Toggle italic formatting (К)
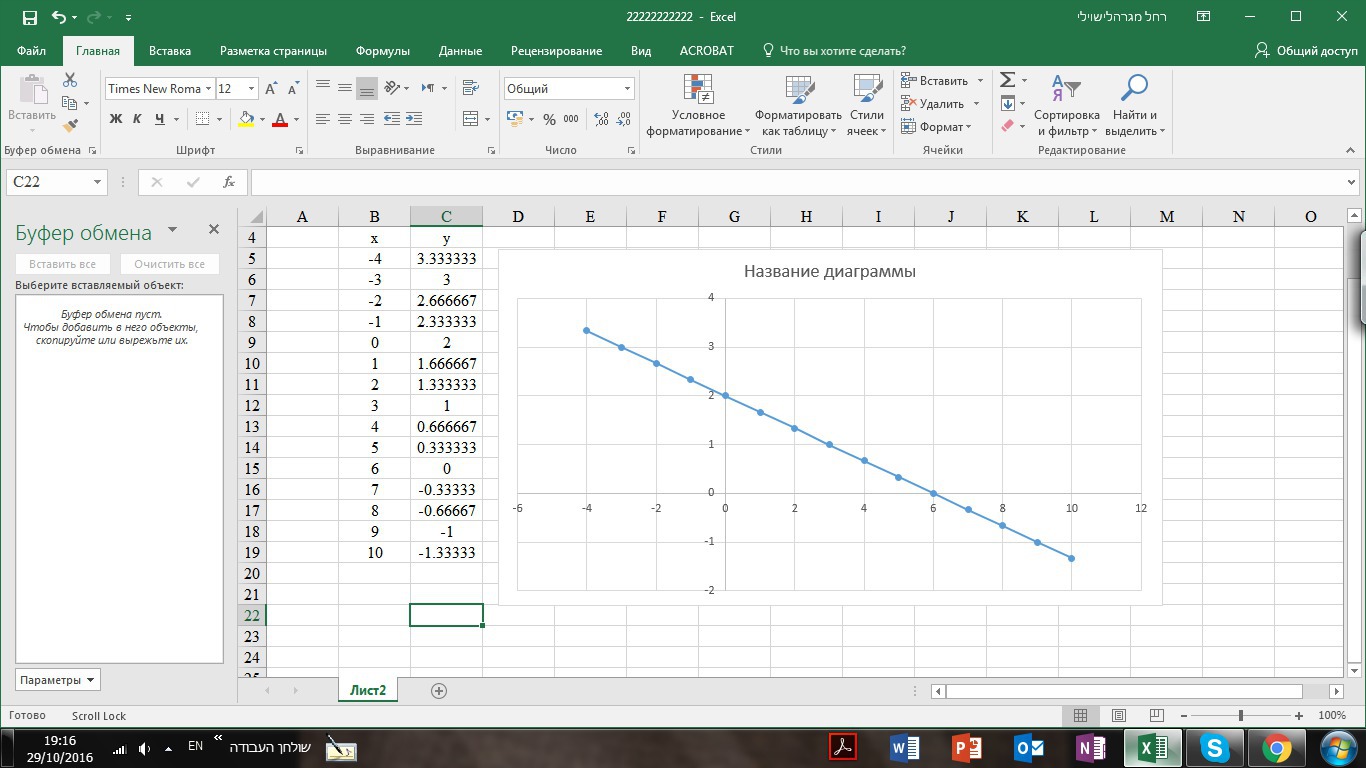Image resolution: width=1366 pixels, height=768 pixels. point(137,119)
